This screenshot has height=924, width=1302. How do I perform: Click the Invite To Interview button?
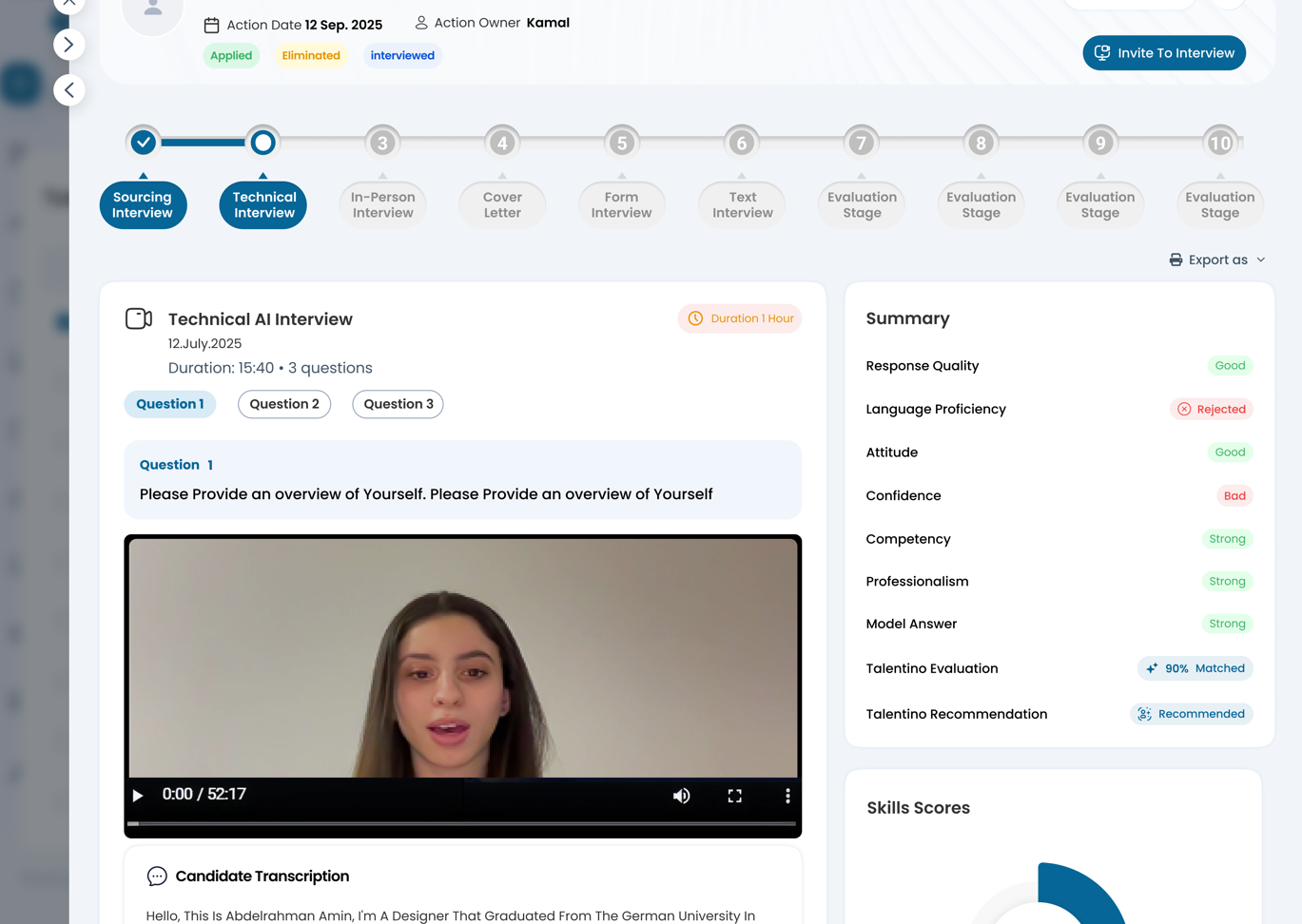[x=1163, y=53]
